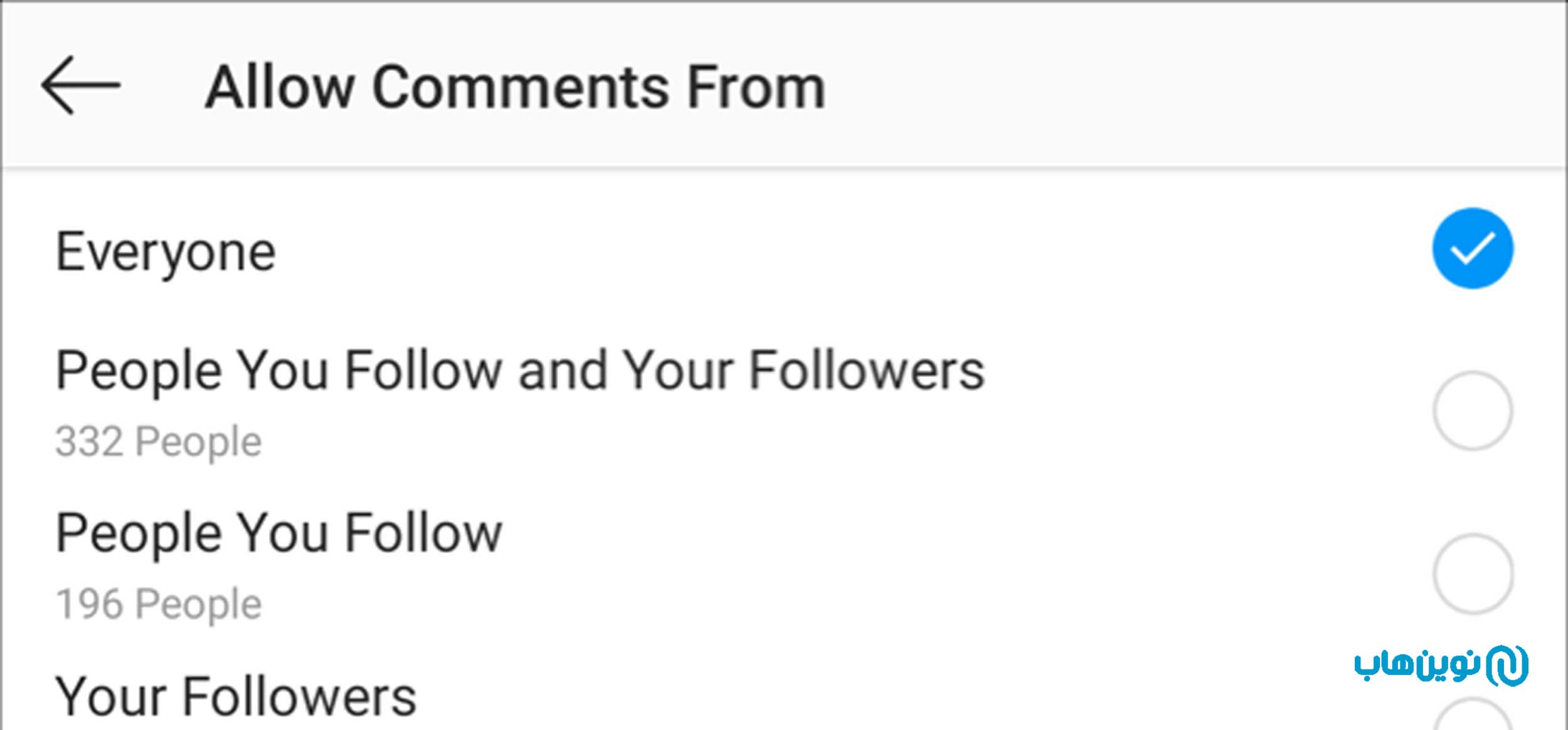
Task: Tap the Your Followers option text
Action: coord(236,697)
